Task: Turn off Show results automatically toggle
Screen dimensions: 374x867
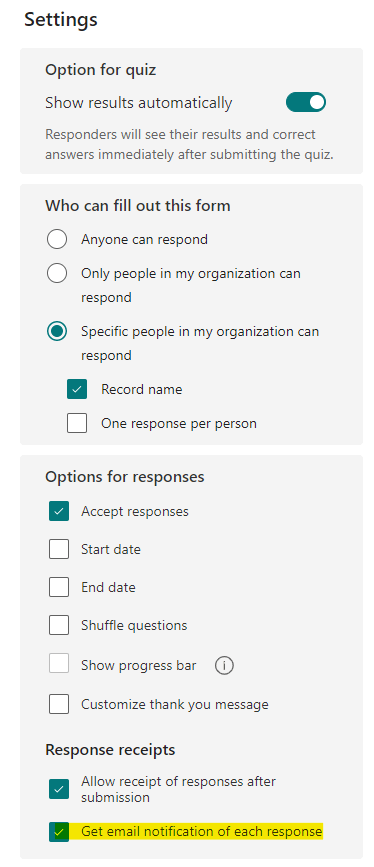Action: pos(306,102)
